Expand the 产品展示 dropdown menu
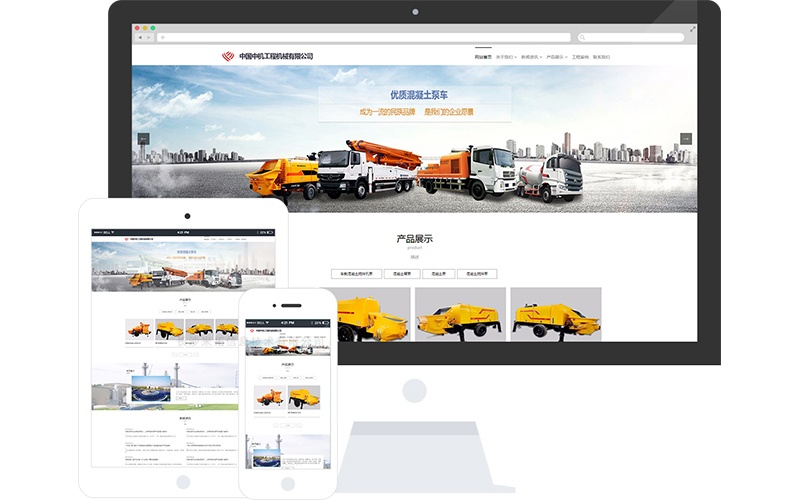This screenshot has width=800, height=500. pyautogui.click(x=557, y=57)
